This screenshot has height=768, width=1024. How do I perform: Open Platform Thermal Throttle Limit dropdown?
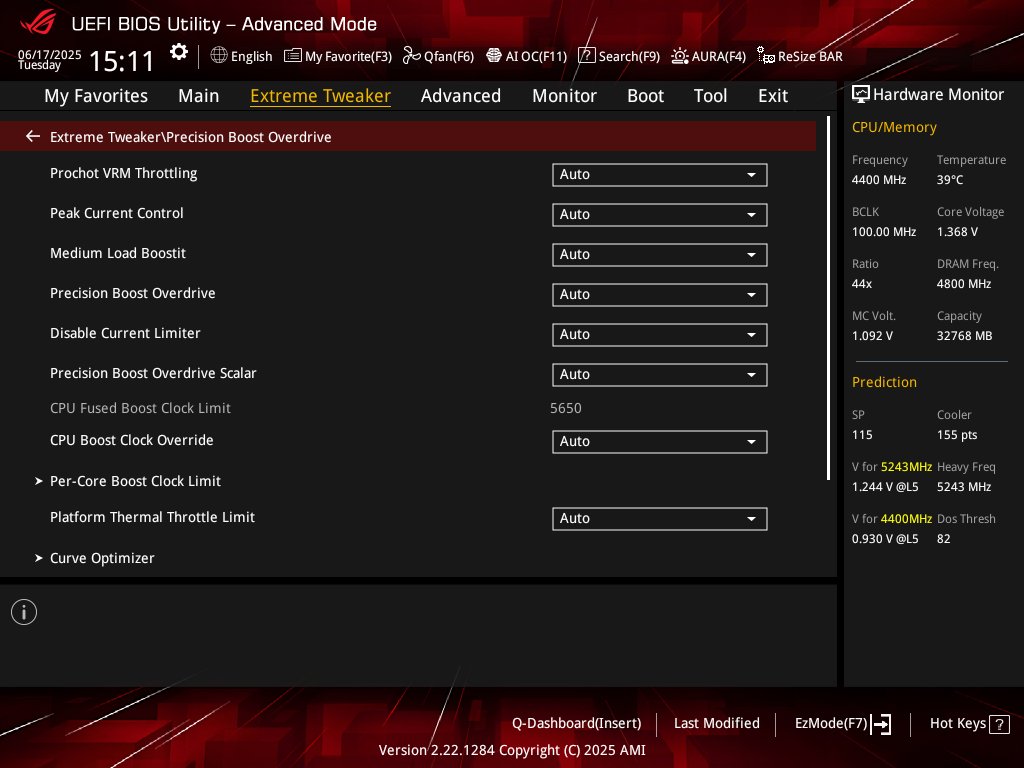(660, 519)
